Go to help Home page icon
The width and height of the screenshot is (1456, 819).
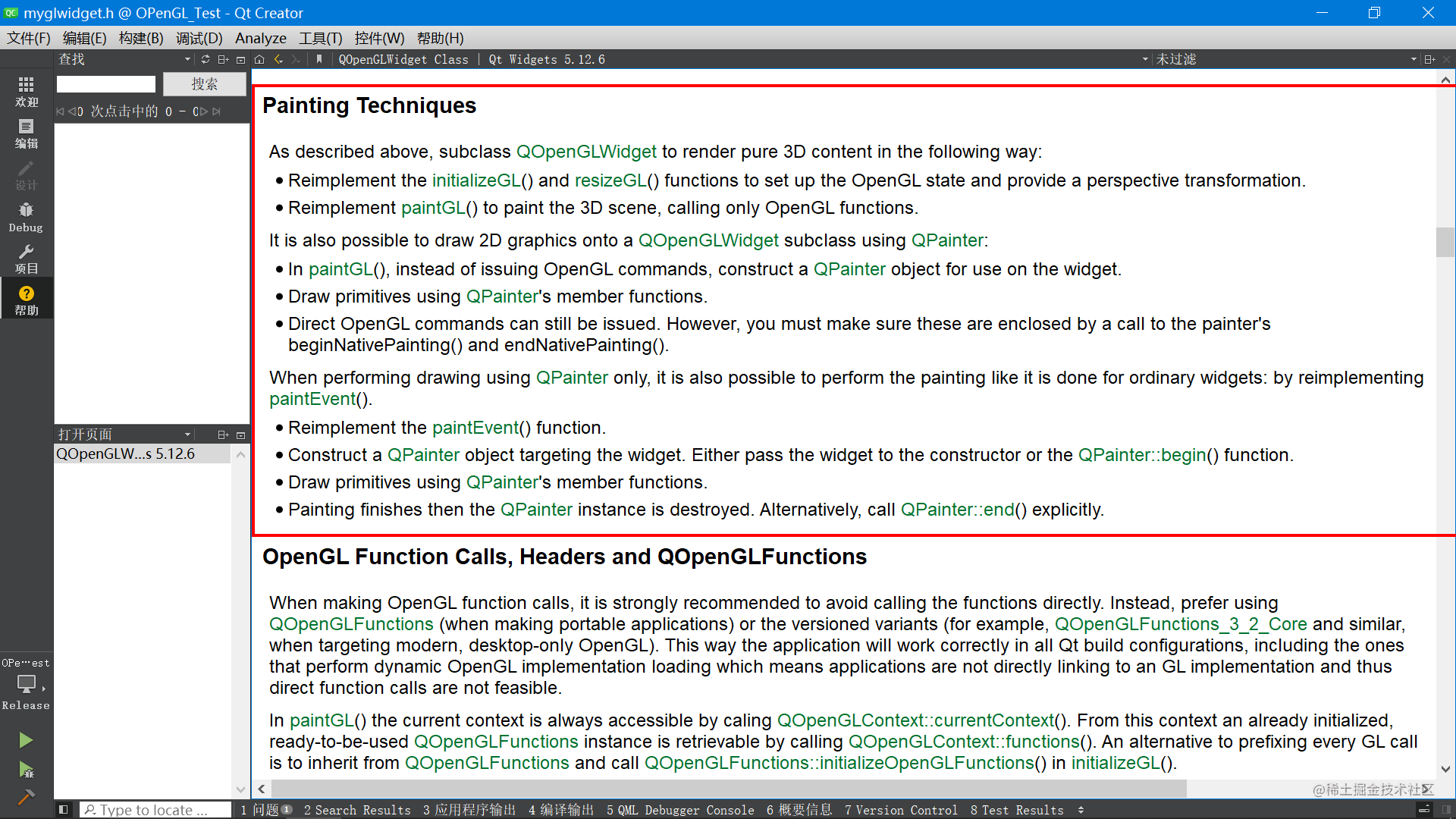pyautogui.click(x=259, y=59)
